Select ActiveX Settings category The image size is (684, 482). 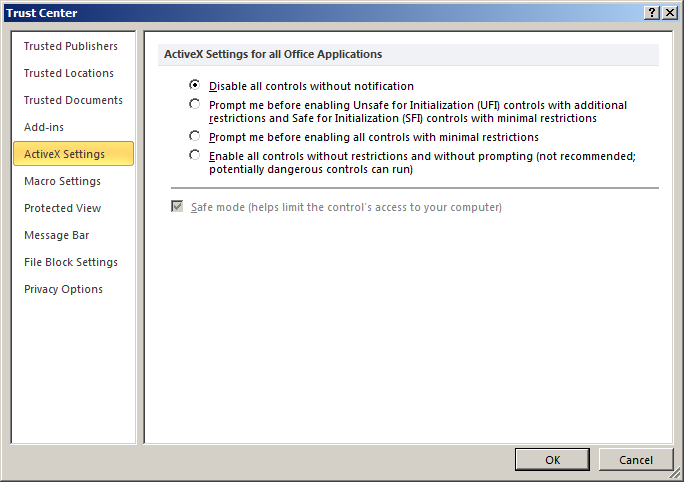point(73,154)
